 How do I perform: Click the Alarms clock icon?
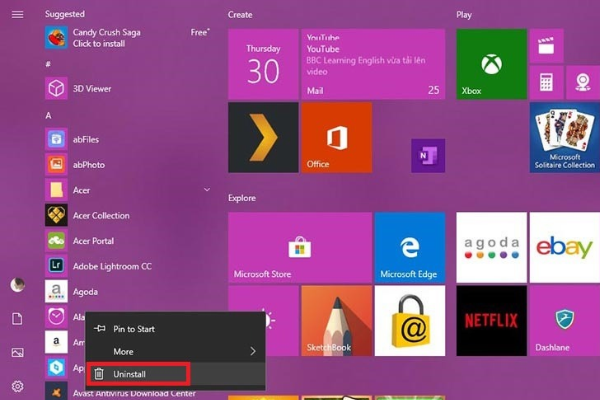[56, 317]
